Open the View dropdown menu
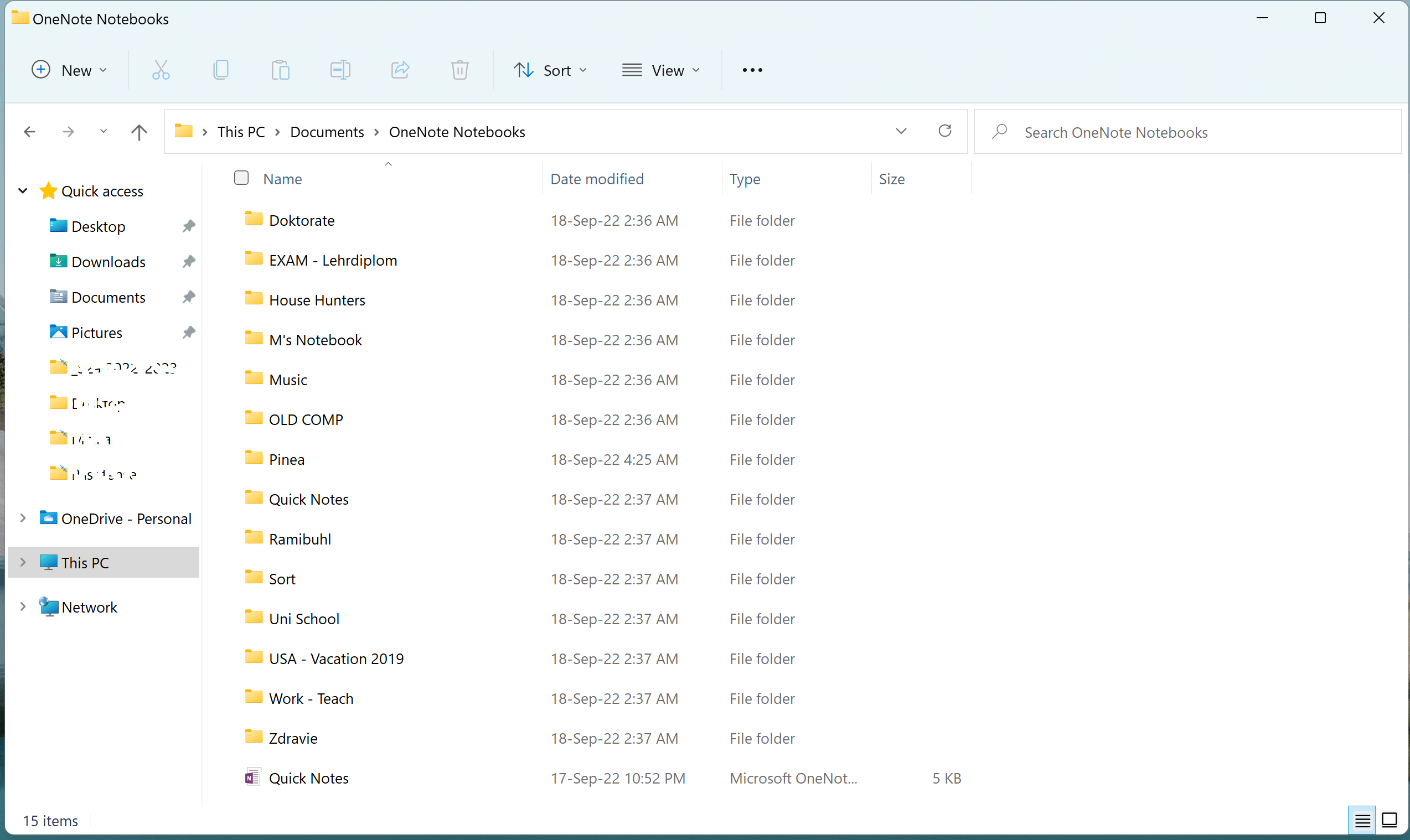 pyautogui.click(x=662, y=70)
